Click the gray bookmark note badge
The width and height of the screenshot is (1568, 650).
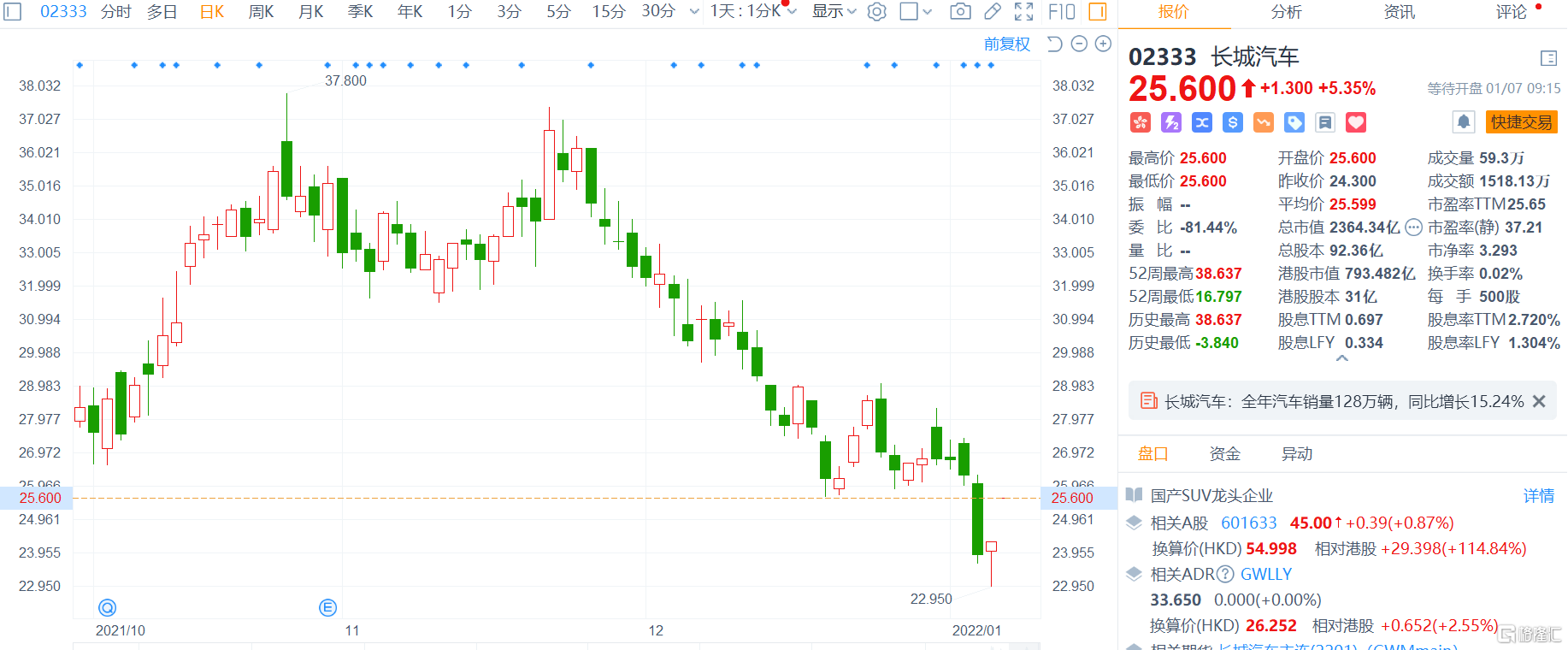pyautogui.click(x=1325, y=122)
